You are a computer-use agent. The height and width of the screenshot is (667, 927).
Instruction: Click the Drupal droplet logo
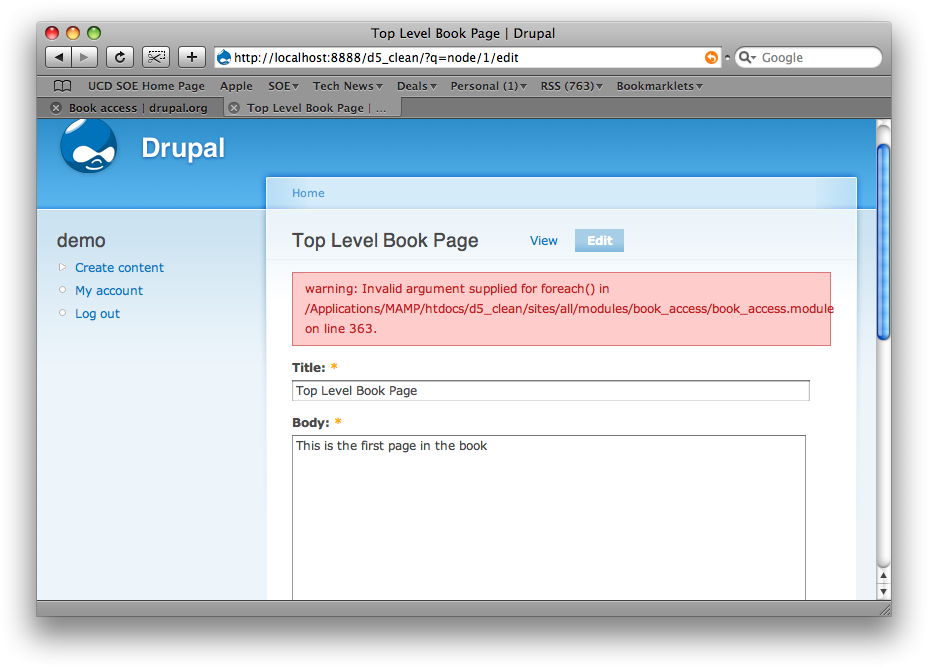[88, 147]
